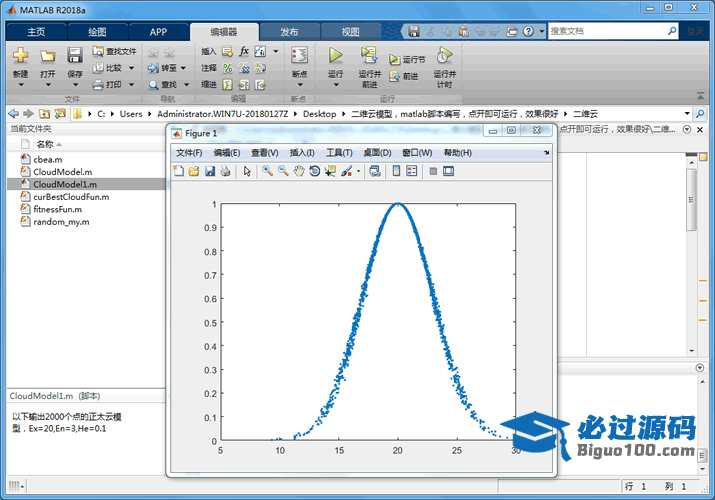Select the Rotate 3D tool
This screenshot has height=500, width=715.
[314, 171]
